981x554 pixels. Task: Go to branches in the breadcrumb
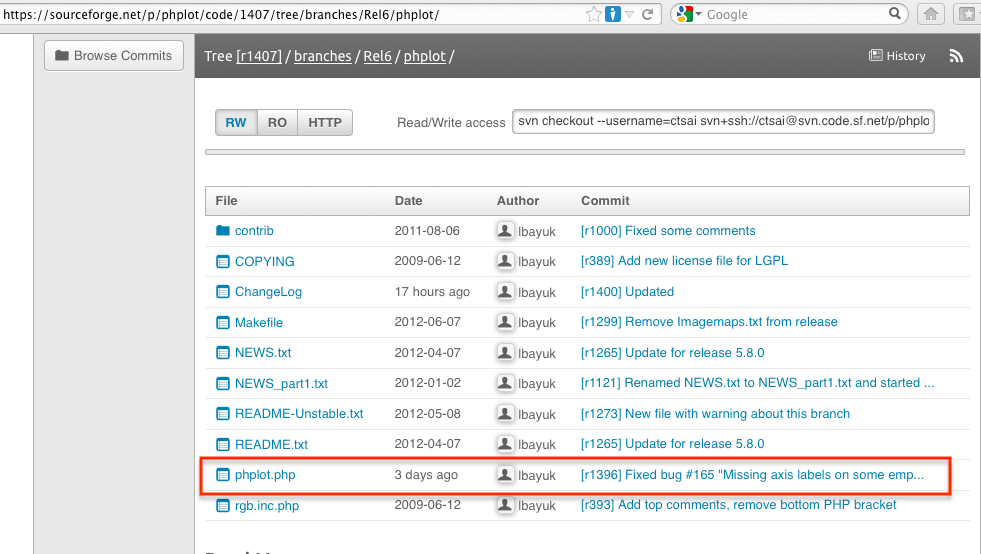322,56
